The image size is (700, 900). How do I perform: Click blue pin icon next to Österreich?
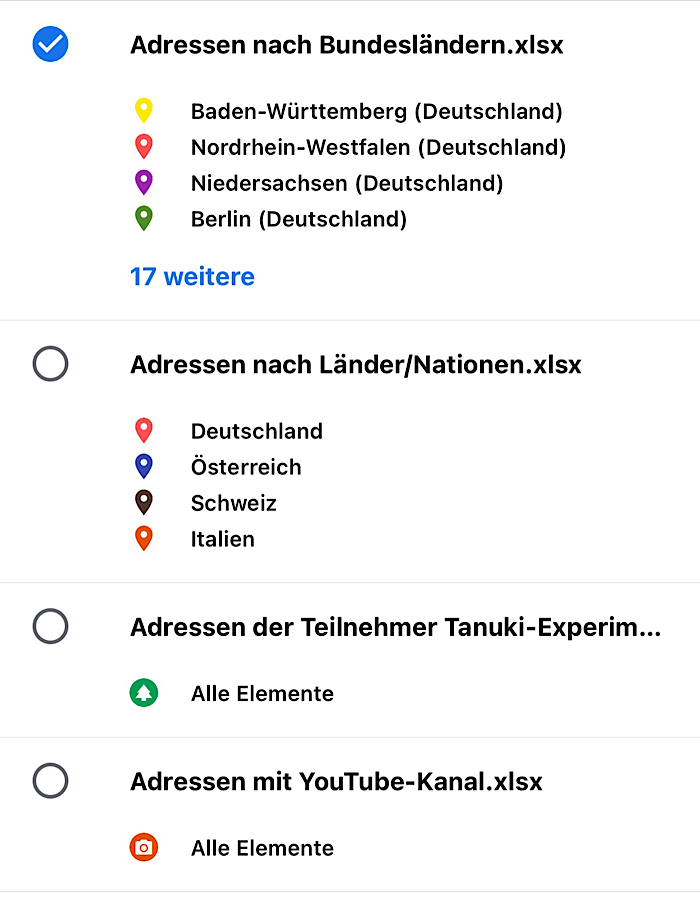pyautogui.click(x=144, y=466)
